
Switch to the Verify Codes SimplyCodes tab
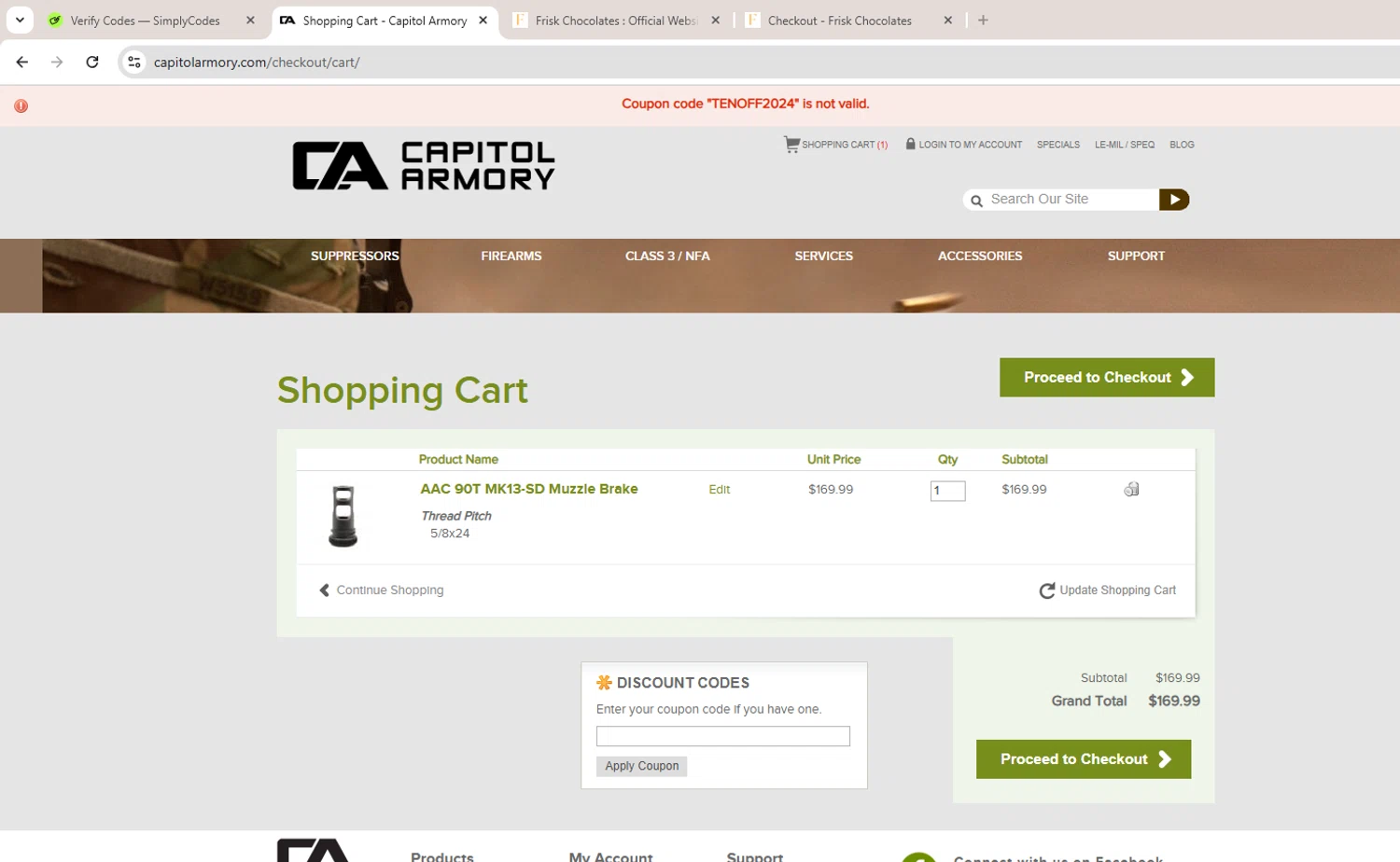click(x=145, y=21)
